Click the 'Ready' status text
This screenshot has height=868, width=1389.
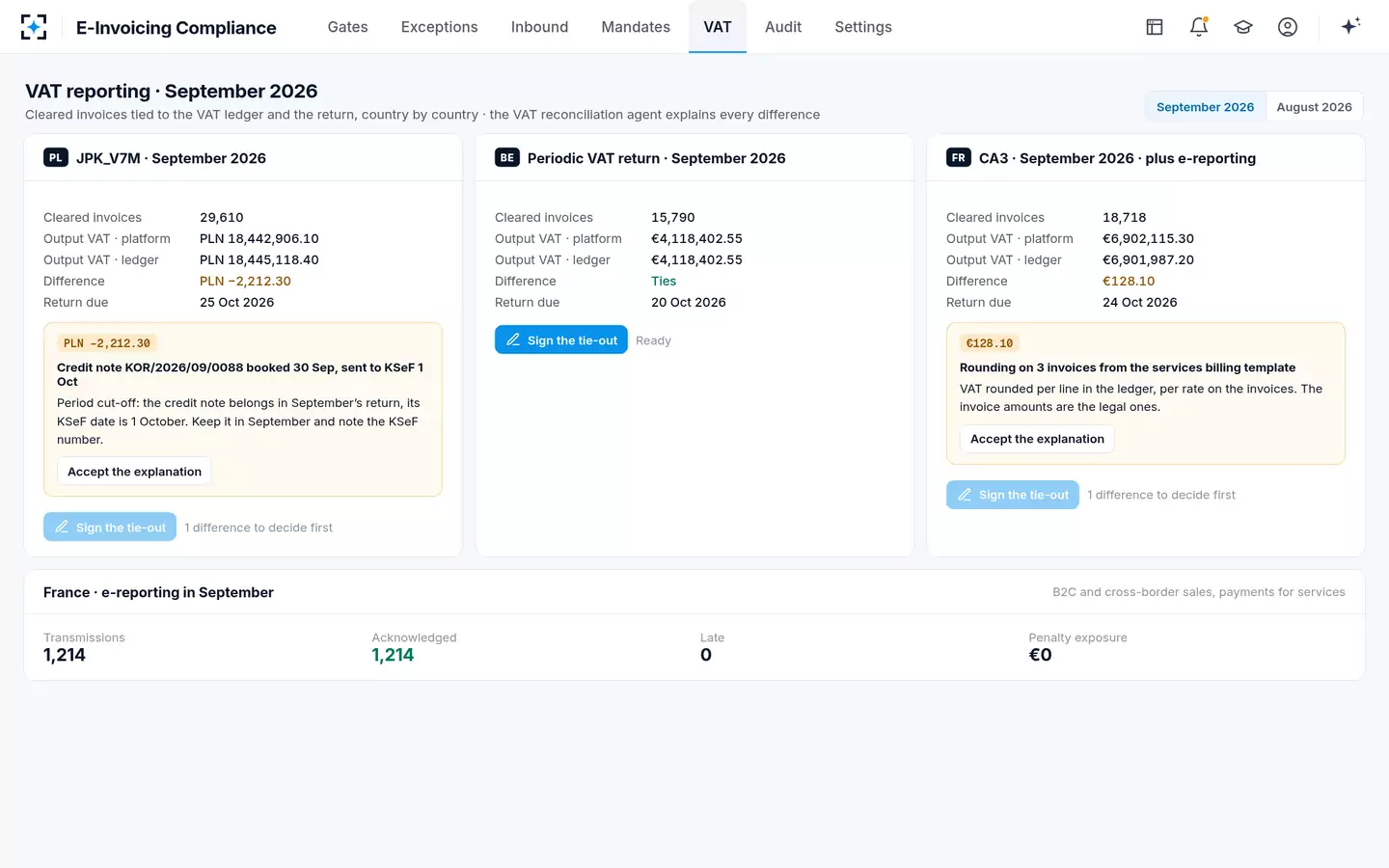(x=653, y=340)
